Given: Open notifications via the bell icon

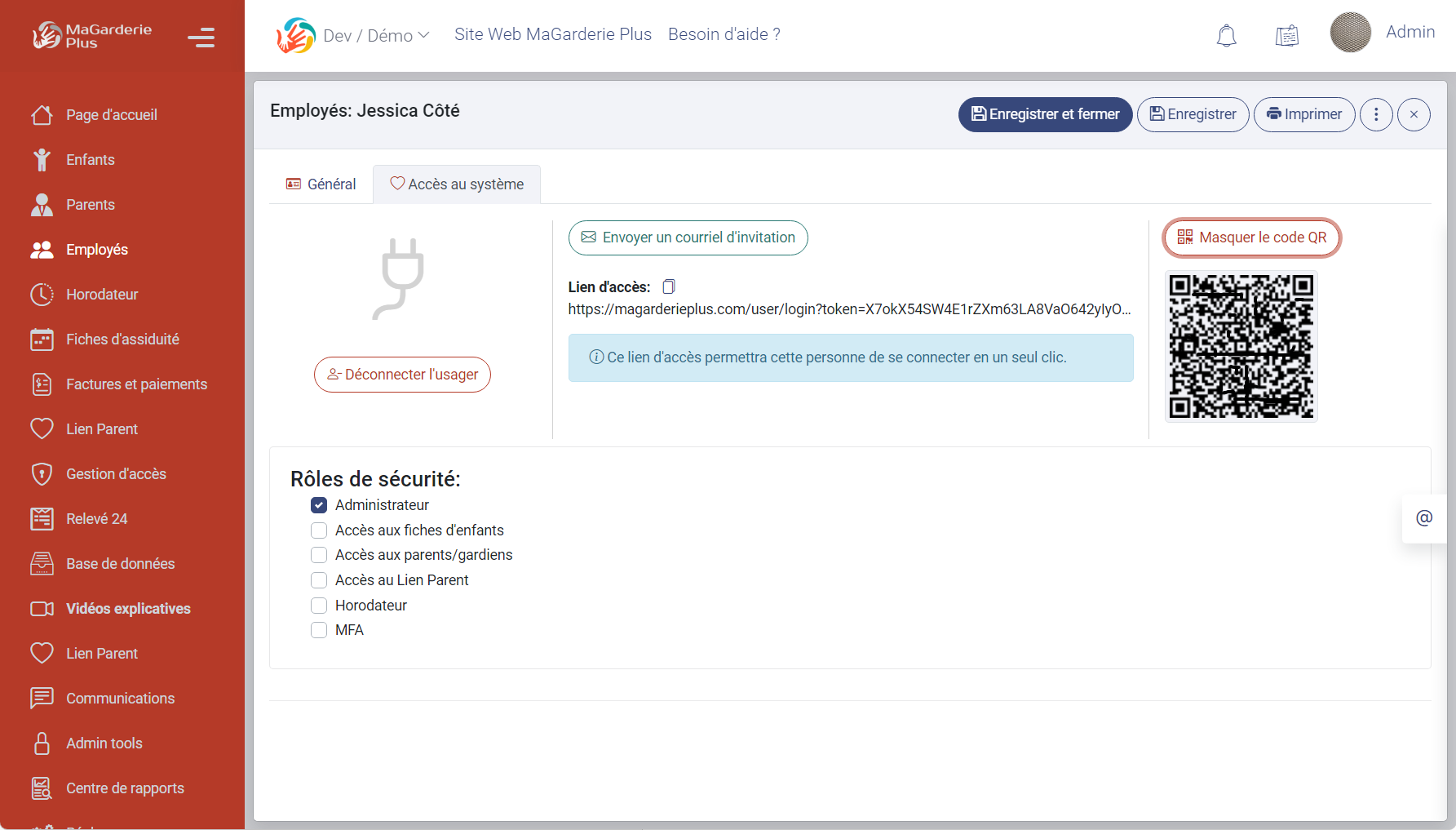Looking at the screenshot, I should point(1226,35).
